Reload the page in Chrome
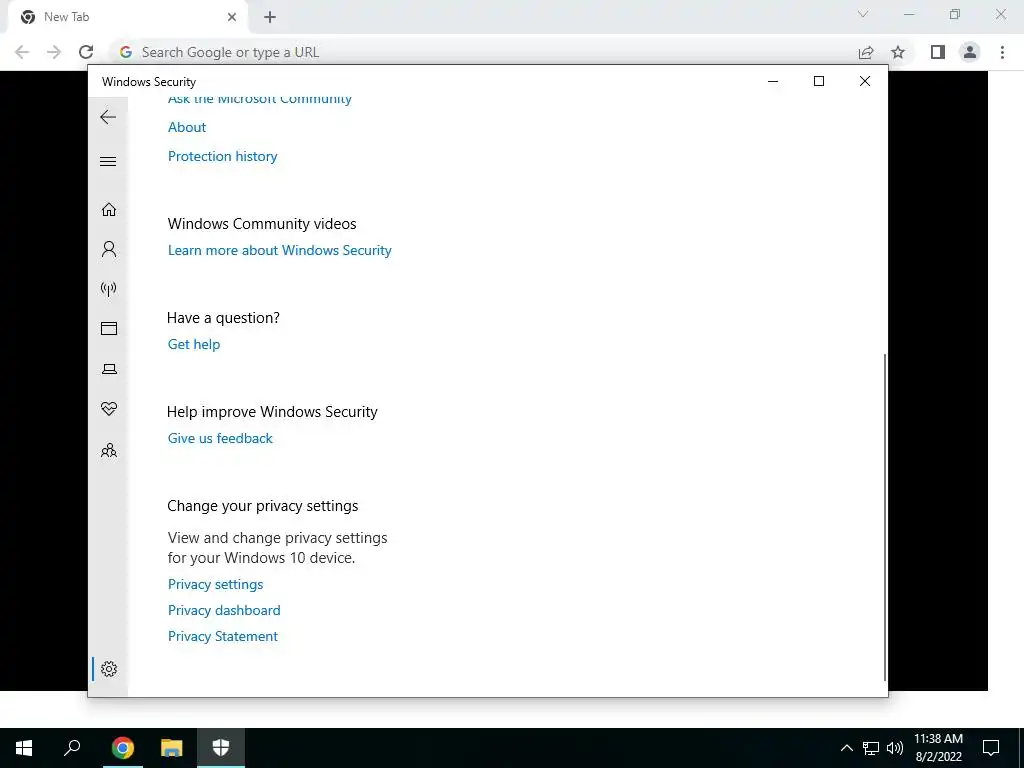 (86, 52)
